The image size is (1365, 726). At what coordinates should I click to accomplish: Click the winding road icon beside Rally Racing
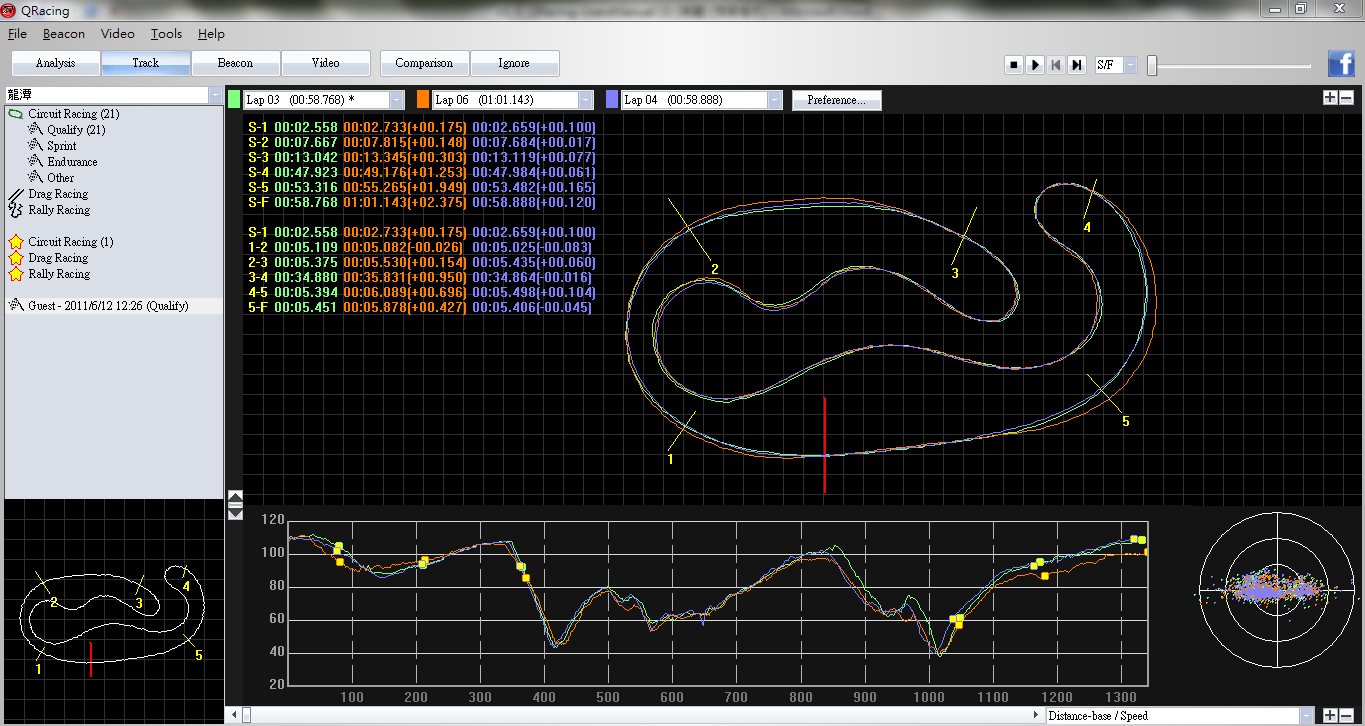16,210
